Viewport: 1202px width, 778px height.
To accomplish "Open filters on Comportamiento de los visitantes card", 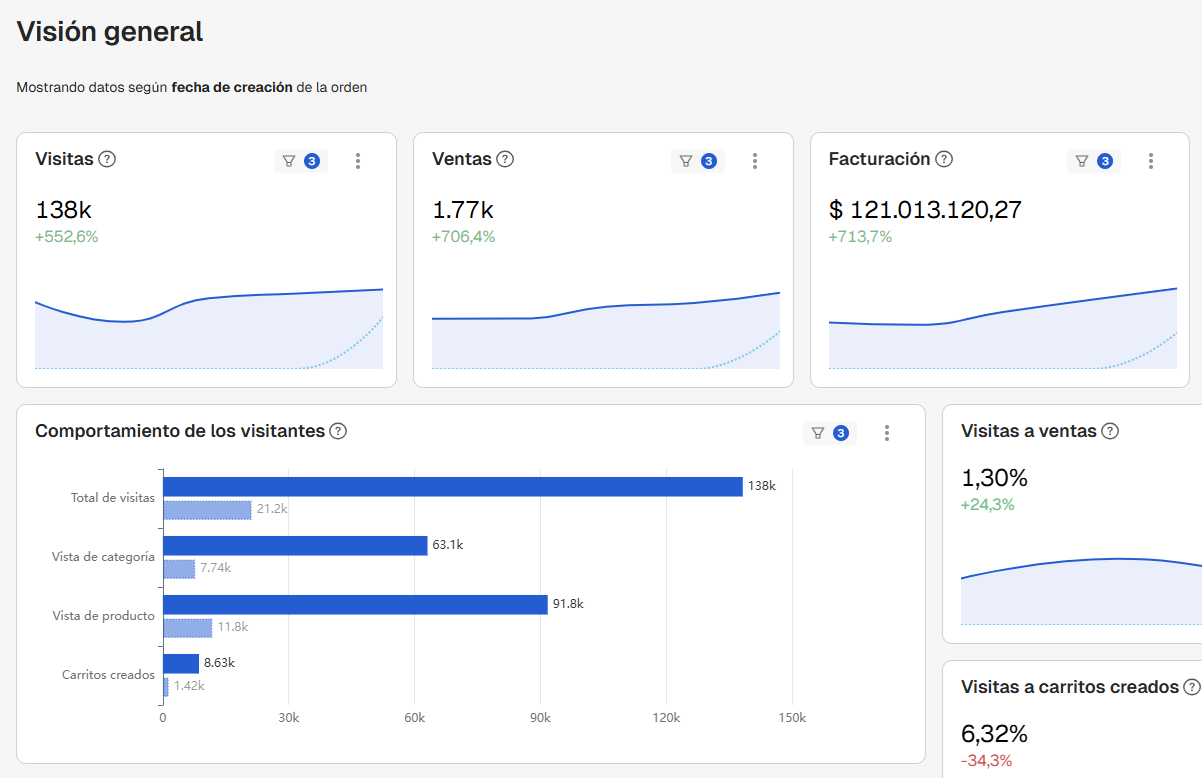I will 830,433.
